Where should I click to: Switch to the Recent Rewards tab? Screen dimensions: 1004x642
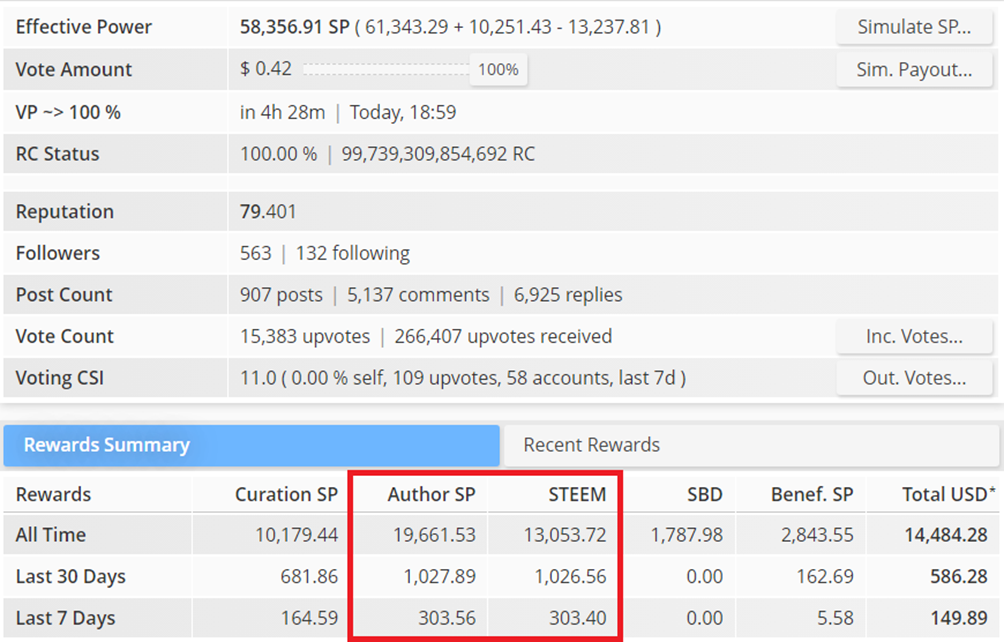click(751, 445)
